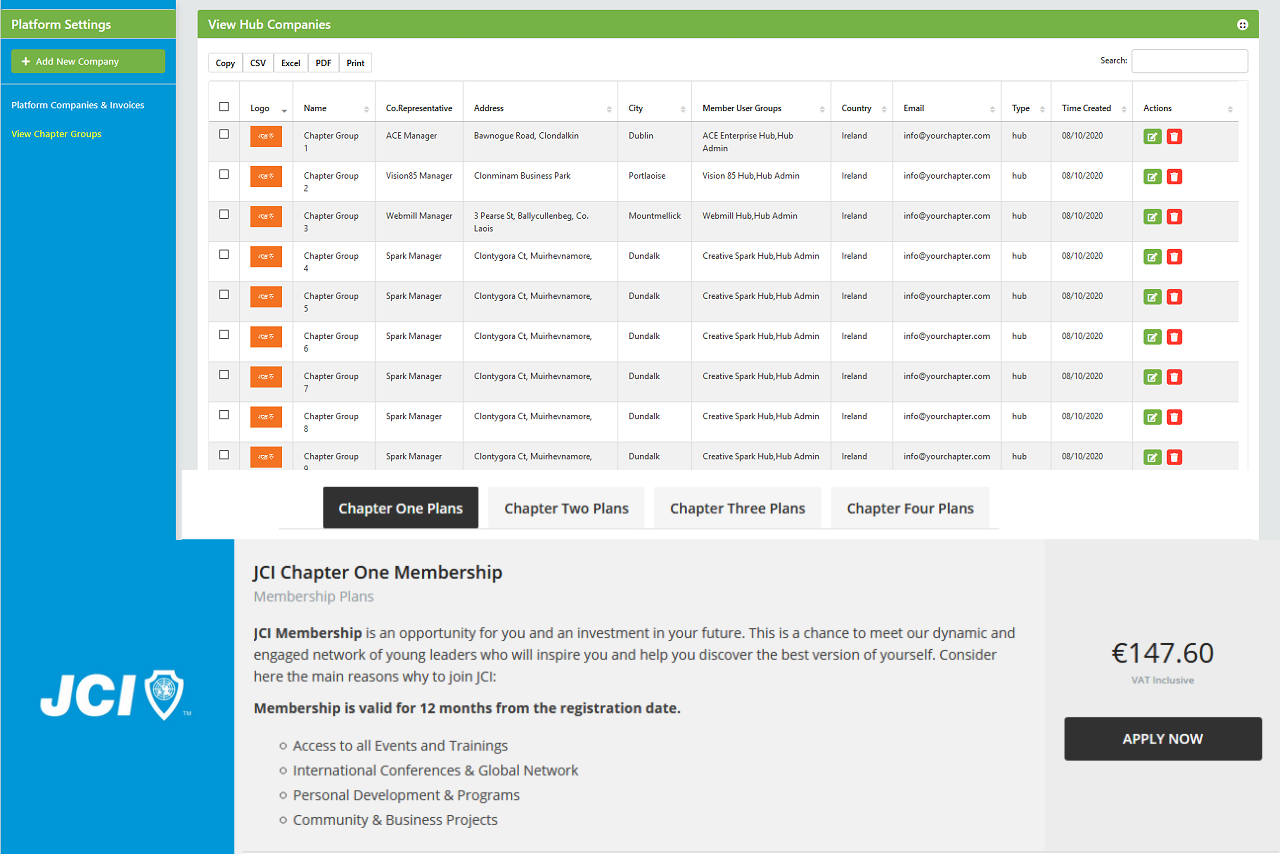
Task: Edit Chapter Group 9 using the green edit icon
Action: pyautogui.click(x=1152, y=456)
